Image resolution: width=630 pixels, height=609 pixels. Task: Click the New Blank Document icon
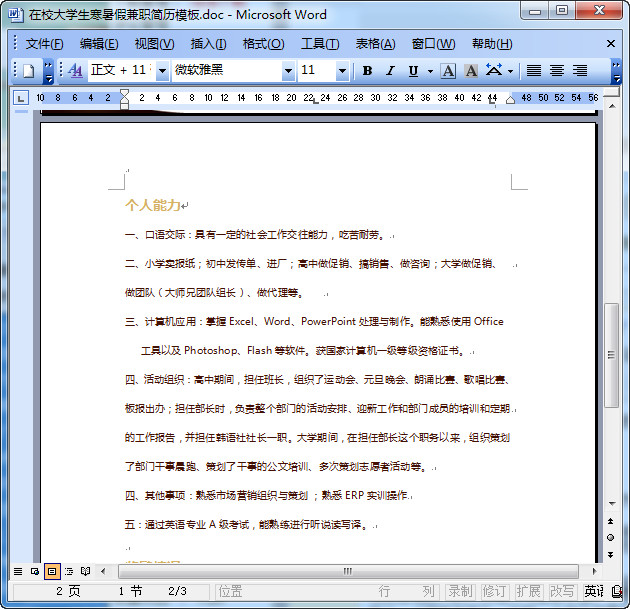point(29,71)
